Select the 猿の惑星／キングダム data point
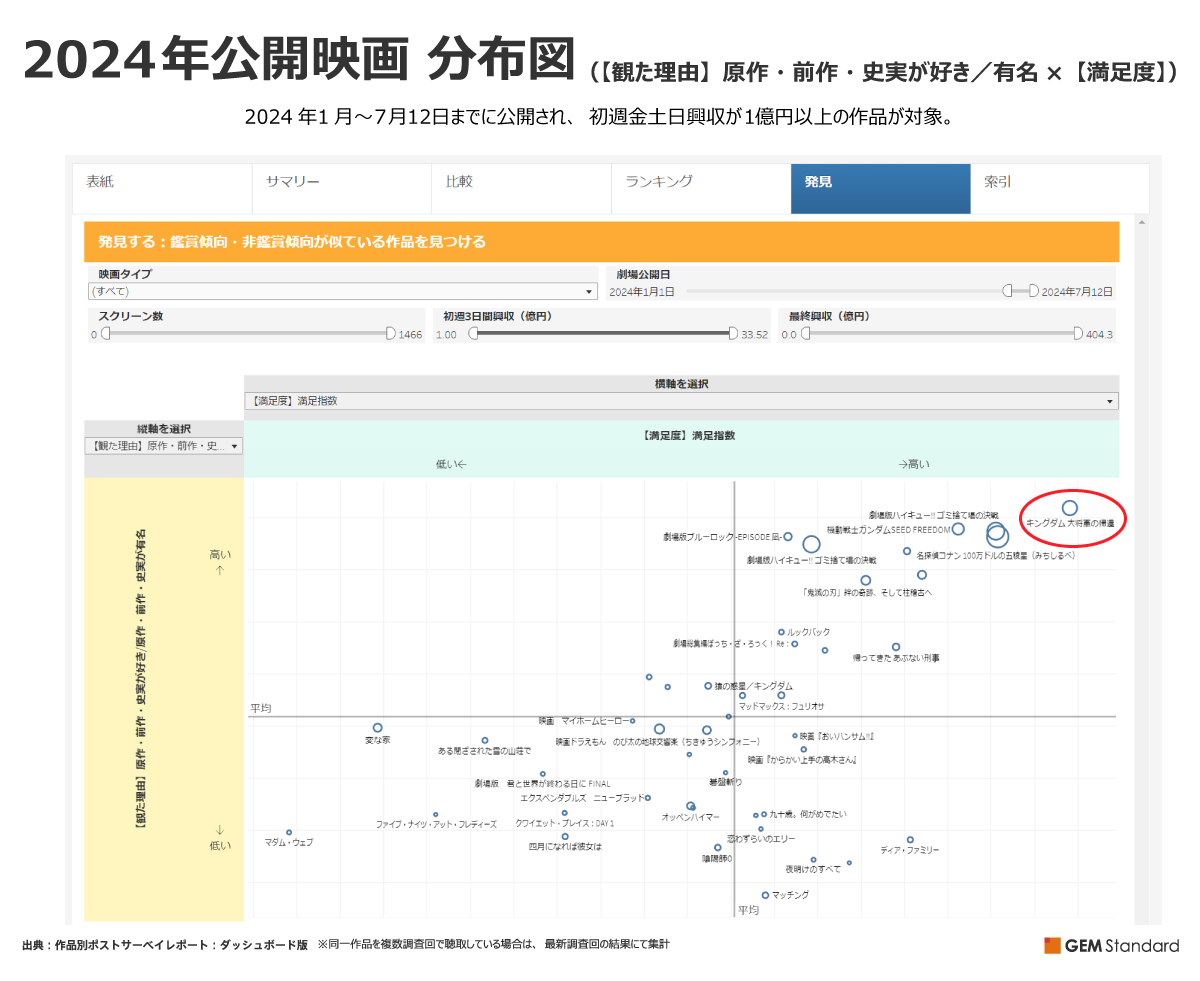This screenshot has height=981, width=1200. (x=708, y=686)
